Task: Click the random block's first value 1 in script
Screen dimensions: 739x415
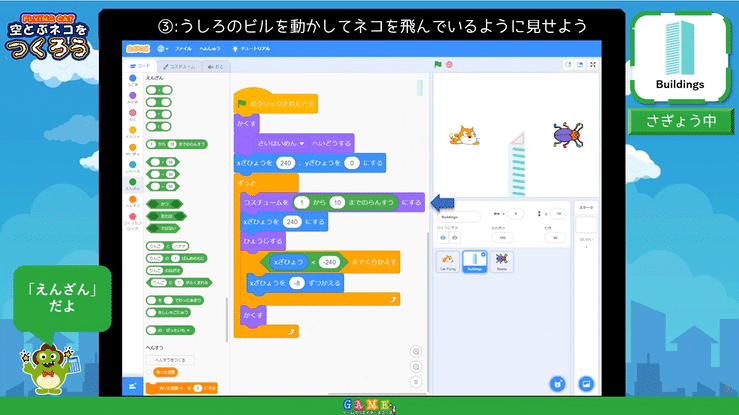Action: (301, 203)
